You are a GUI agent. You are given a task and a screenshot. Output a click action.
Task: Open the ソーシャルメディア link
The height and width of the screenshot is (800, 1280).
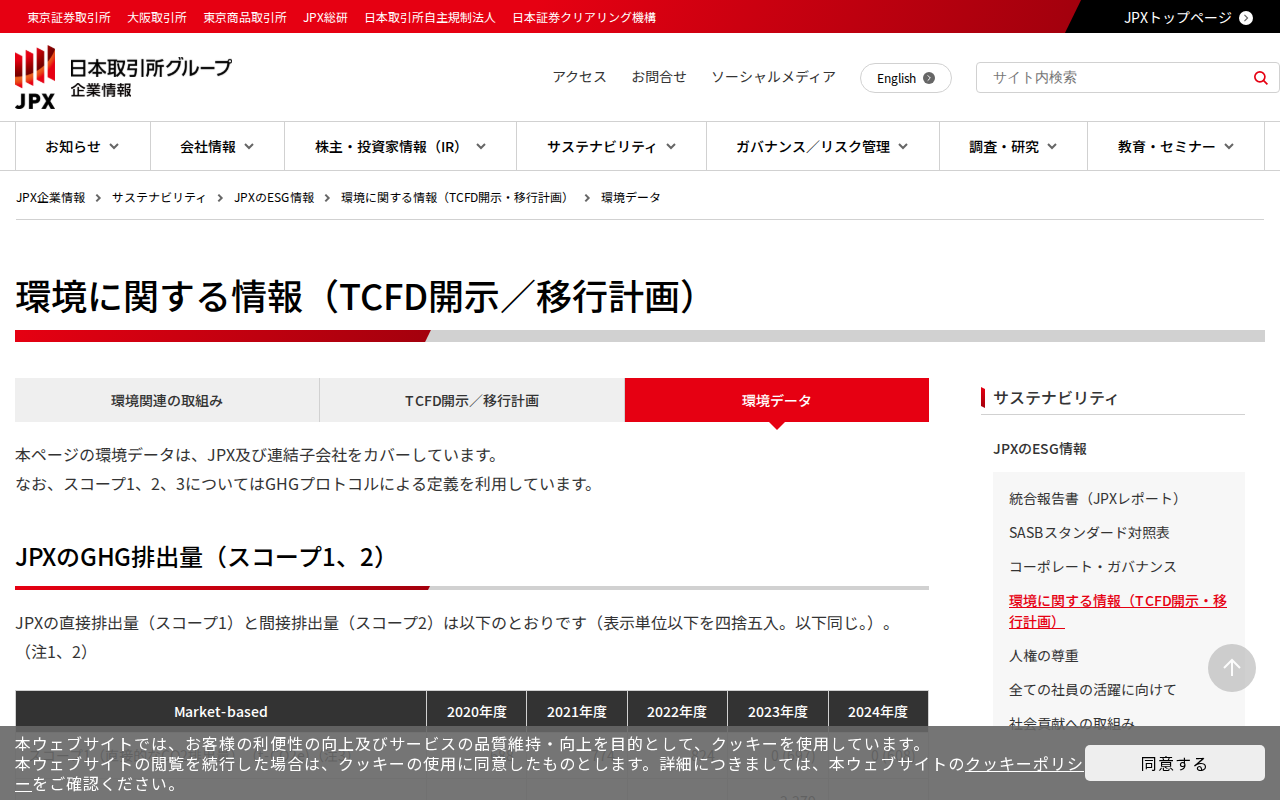(x=773, y=77)
